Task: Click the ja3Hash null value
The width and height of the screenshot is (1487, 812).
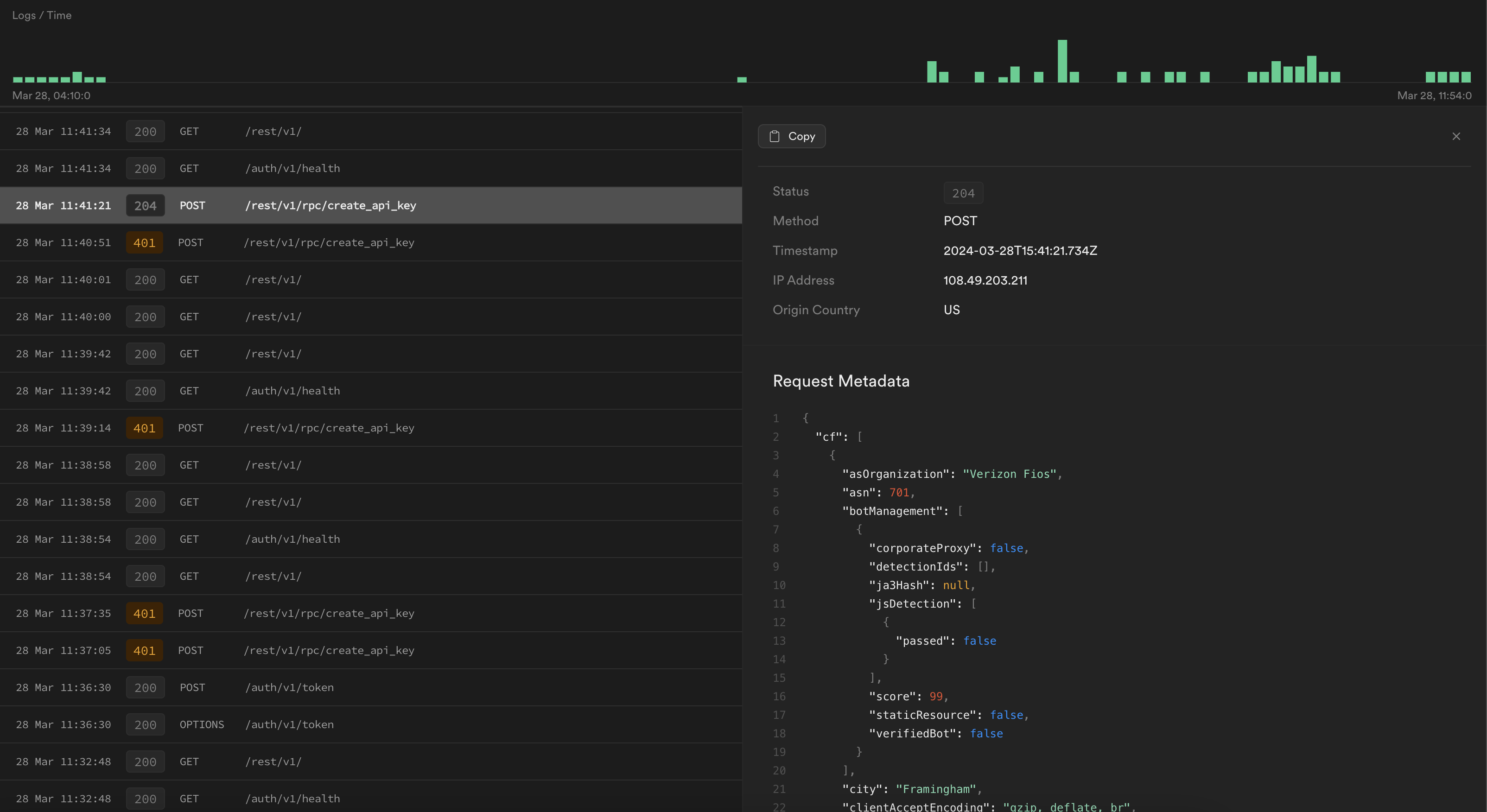Action: click(x=956, y=585)
